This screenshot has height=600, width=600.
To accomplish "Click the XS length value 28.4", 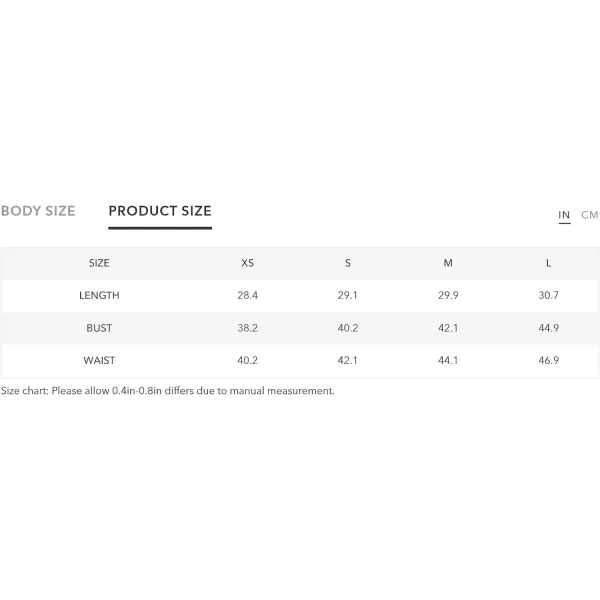I will click(247, 295).
